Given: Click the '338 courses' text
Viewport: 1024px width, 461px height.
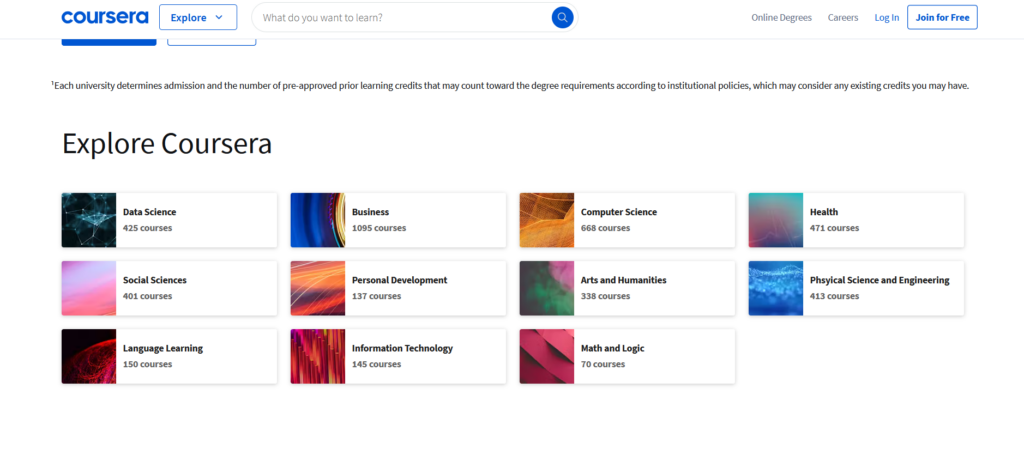Looking at the screenshot, I should (x=605, y=296).
